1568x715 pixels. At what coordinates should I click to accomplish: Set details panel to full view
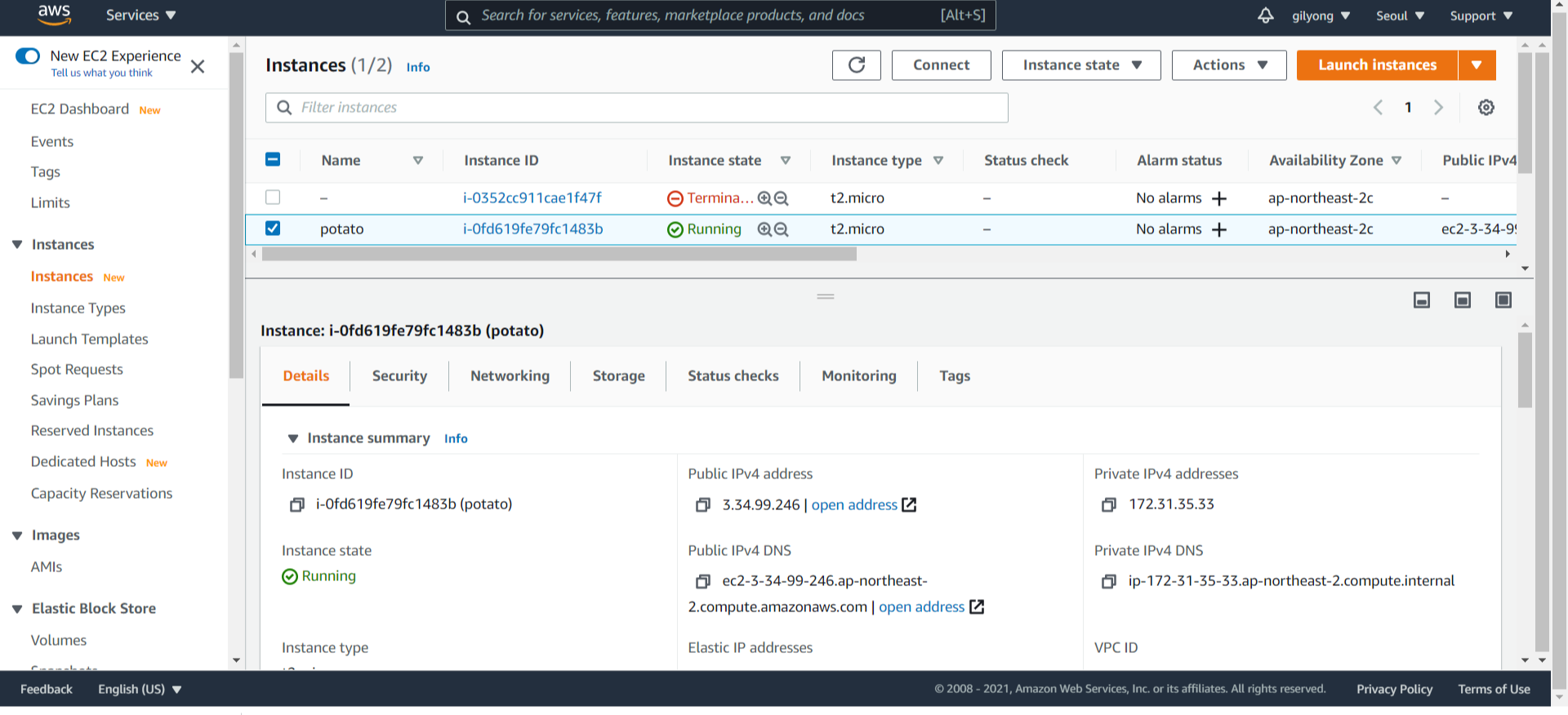tap(1503, 300)
